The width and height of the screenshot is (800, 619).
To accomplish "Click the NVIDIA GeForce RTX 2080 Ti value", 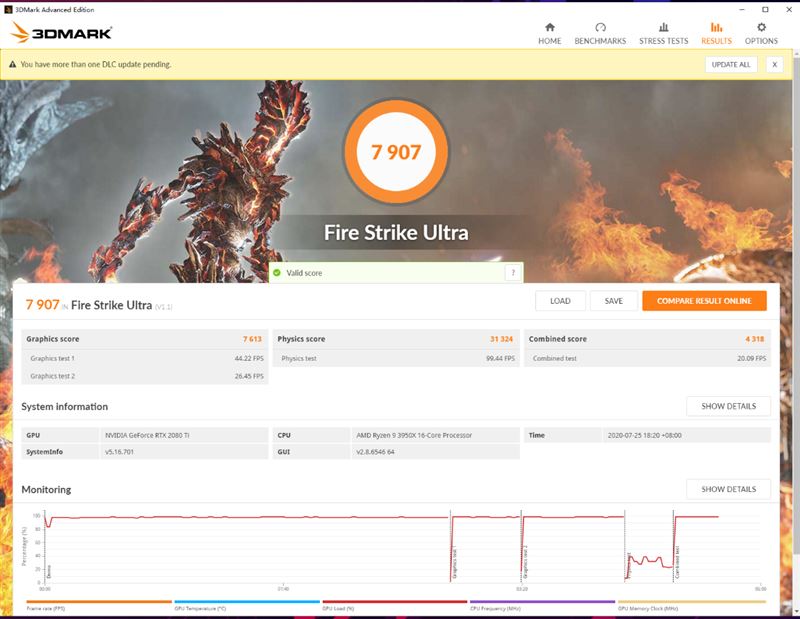I will [147, 435].
